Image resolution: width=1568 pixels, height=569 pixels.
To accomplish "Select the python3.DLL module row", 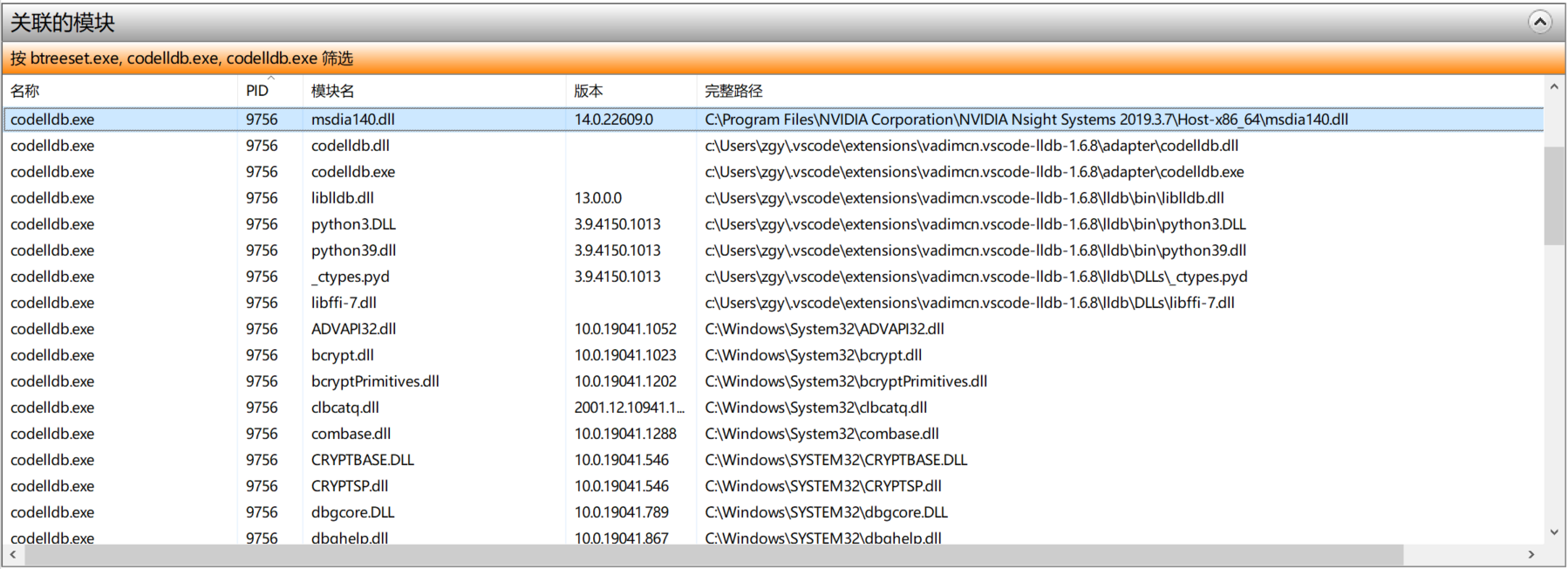I will [774, 224].
